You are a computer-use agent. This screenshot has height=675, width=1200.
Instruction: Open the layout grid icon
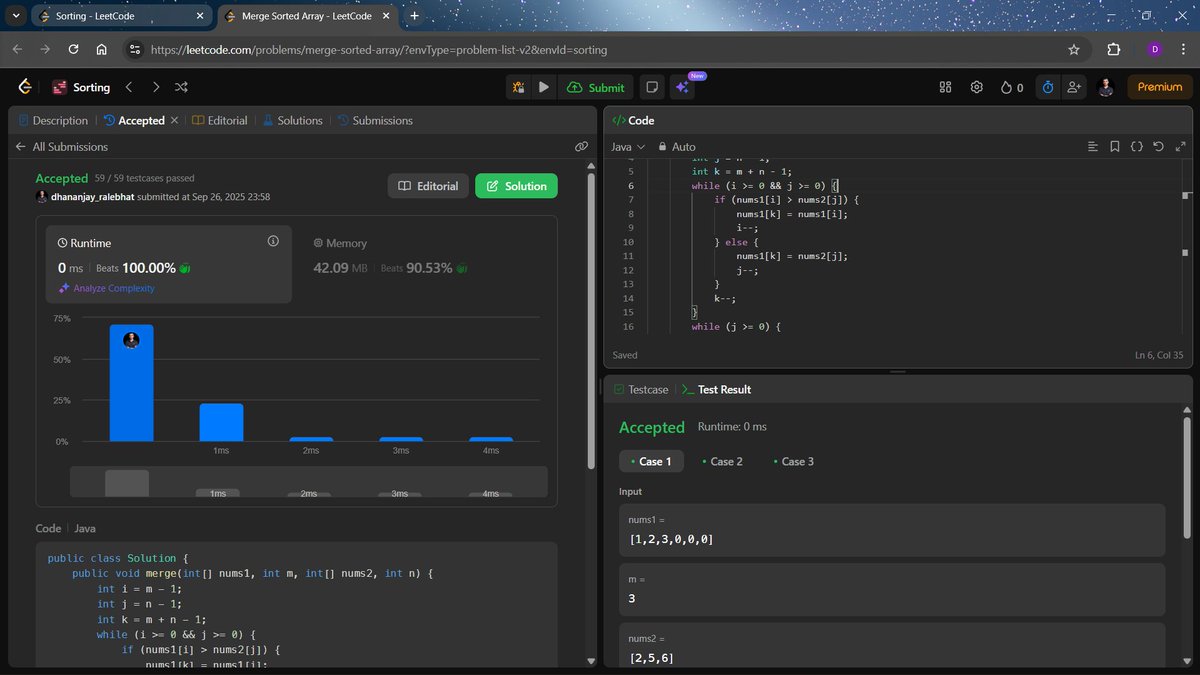(x=945, y=87)
